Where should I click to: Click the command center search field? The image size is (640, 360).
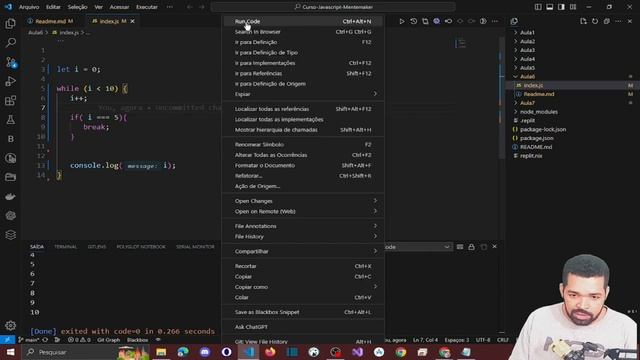(333, 7)
